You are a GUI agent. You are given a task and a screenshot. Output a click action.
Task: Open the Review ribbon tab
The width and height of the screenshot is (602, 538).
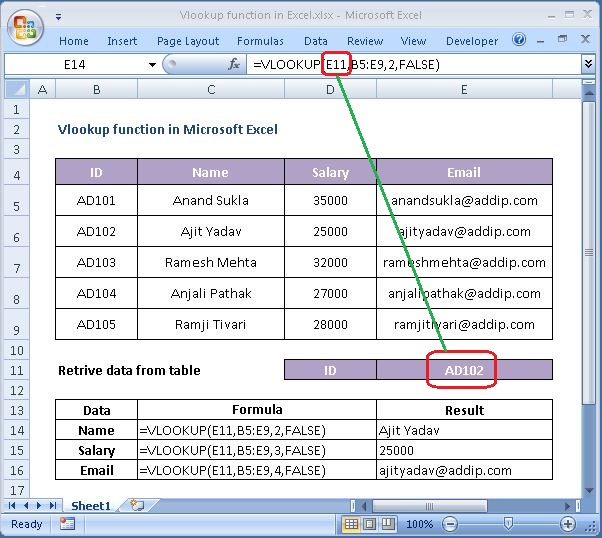click(365, 41)
